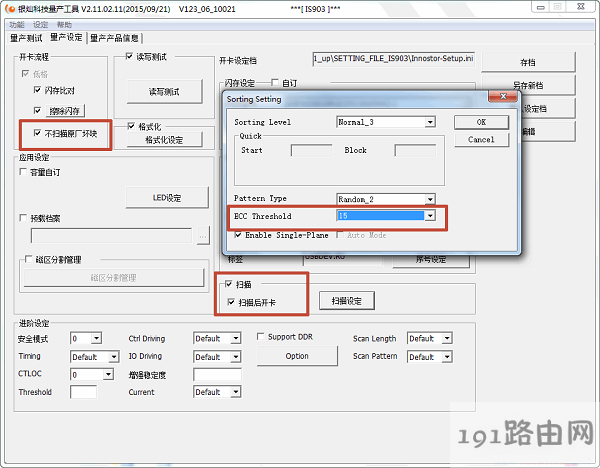Open the 功能 menu
Viewport: 600px width, 468px height.
(17, 25)
